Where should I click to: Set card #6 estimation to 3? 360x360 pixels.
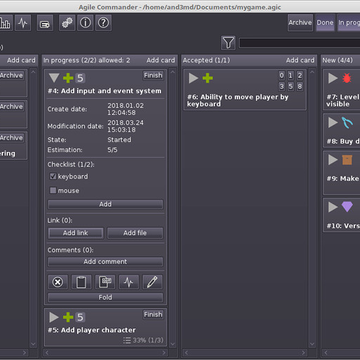pos(282,86)
